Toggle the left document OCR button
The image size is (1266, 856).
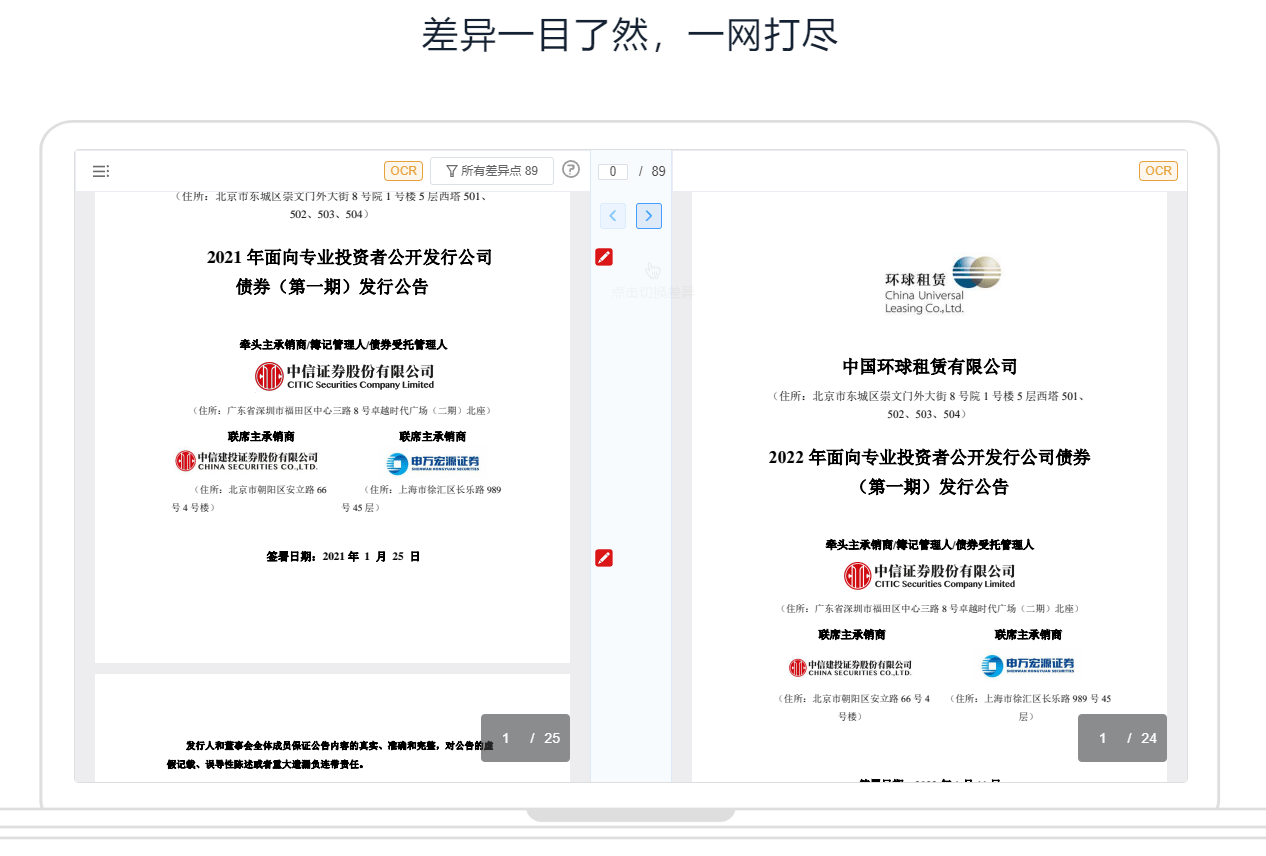pos(403,171)
